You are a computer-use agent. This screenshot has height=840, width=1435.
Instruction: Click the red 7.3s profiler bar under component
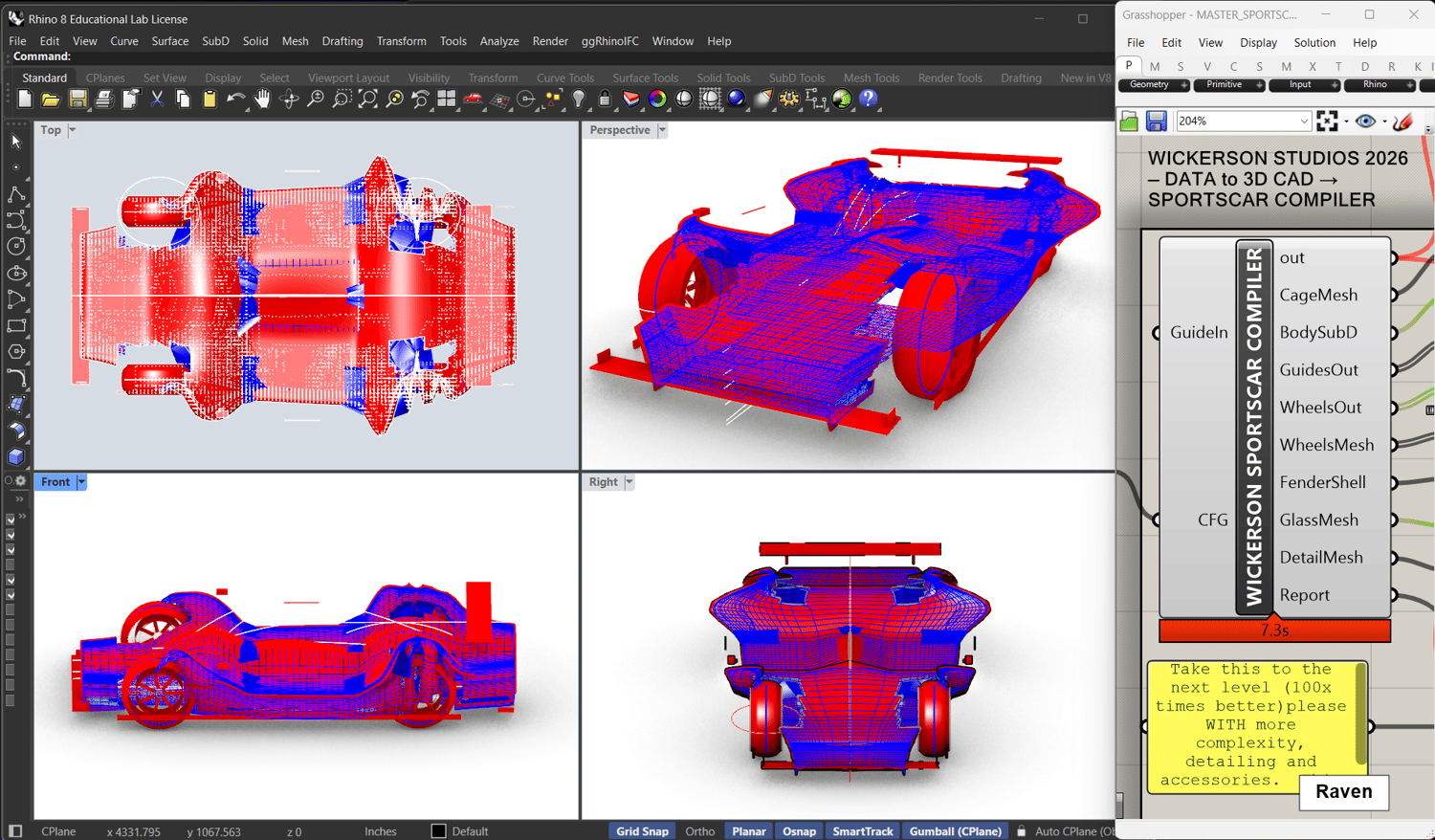tap(1274, 630)
